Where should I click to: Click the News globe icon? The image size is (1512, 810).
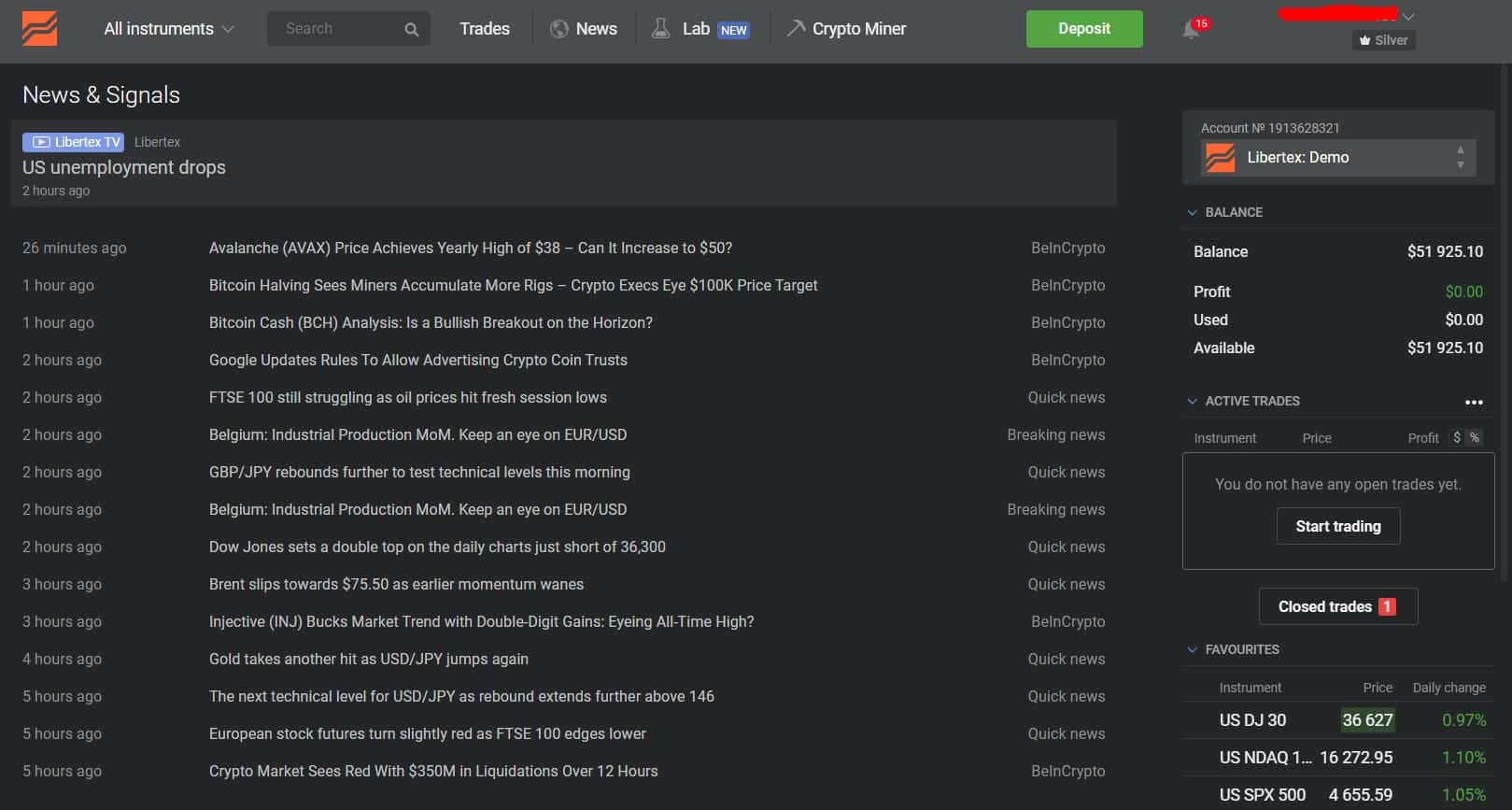559,29
